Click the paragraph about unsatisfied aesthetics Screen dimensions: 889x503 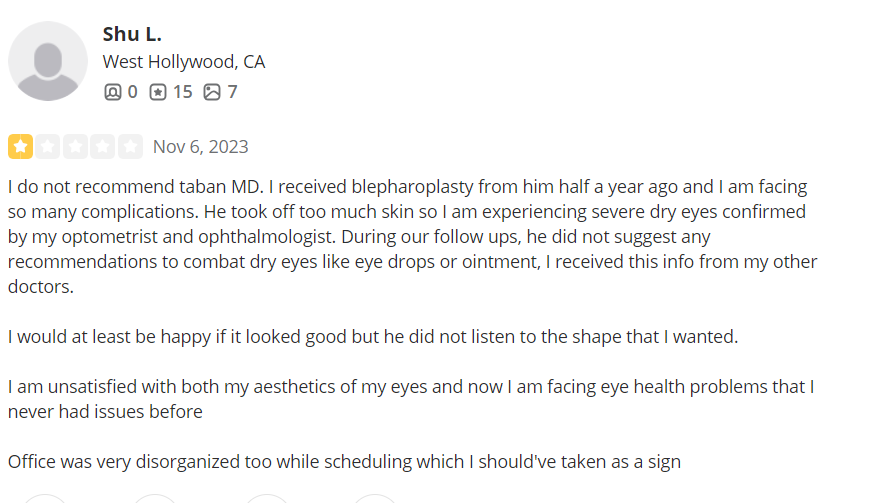click(x=411, y=399)
